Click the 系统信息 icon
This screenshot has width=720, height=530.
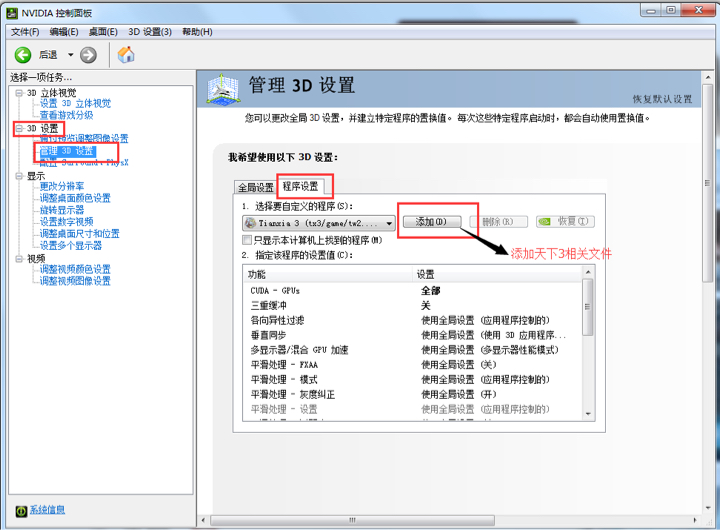pyautogui.click(x=21, y=511)
